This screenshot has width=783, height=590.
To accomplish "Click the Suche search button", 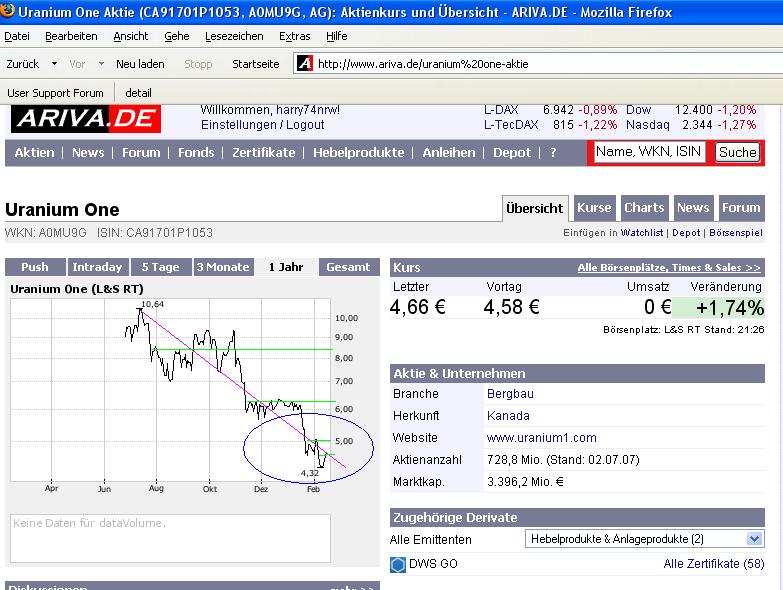I will pyautogui.click(x=738, y=152).
